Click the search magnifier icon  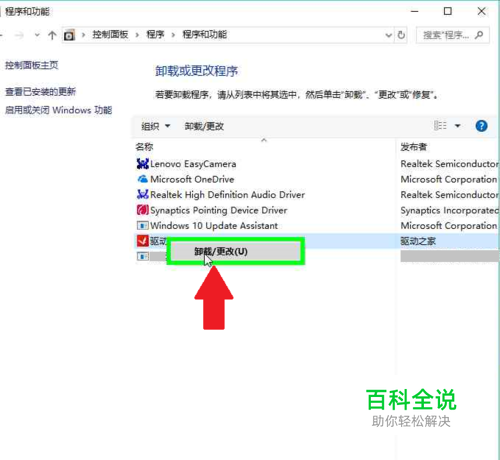479,35
